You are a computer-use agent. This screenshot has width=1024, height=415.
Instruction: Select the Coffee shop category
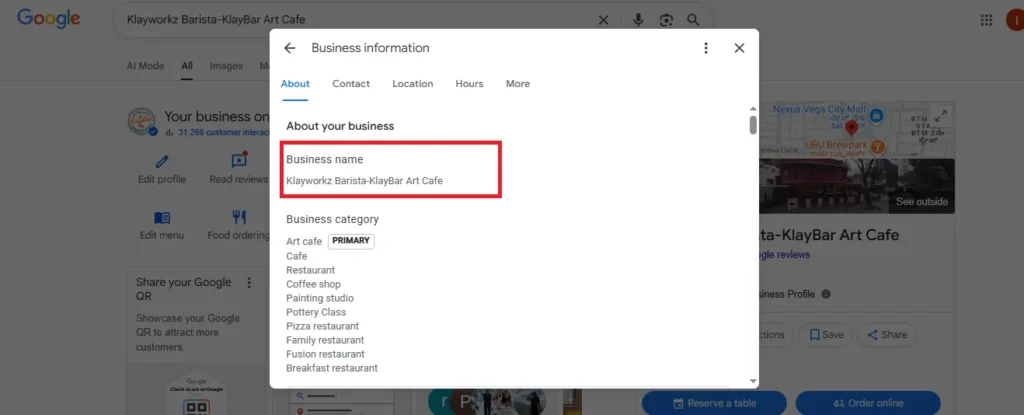(313, 284)
